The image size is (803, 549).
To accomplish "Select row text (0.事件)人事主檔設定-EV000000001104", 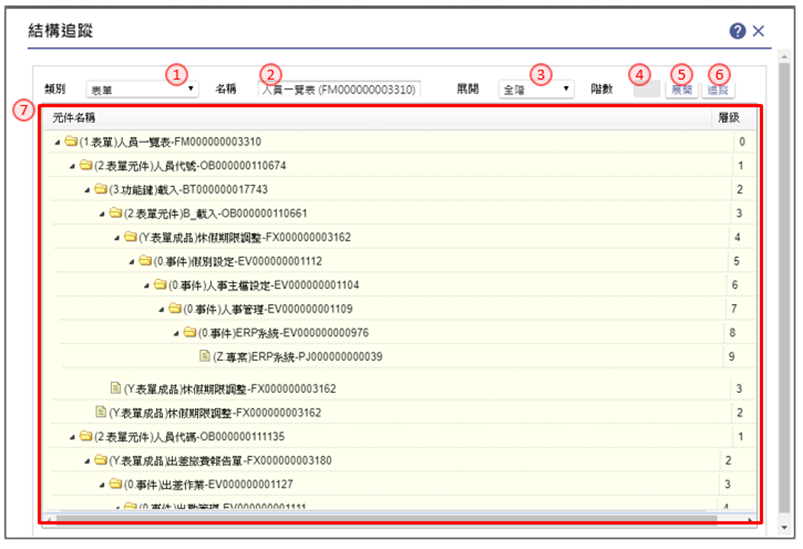I will (264, 285).
